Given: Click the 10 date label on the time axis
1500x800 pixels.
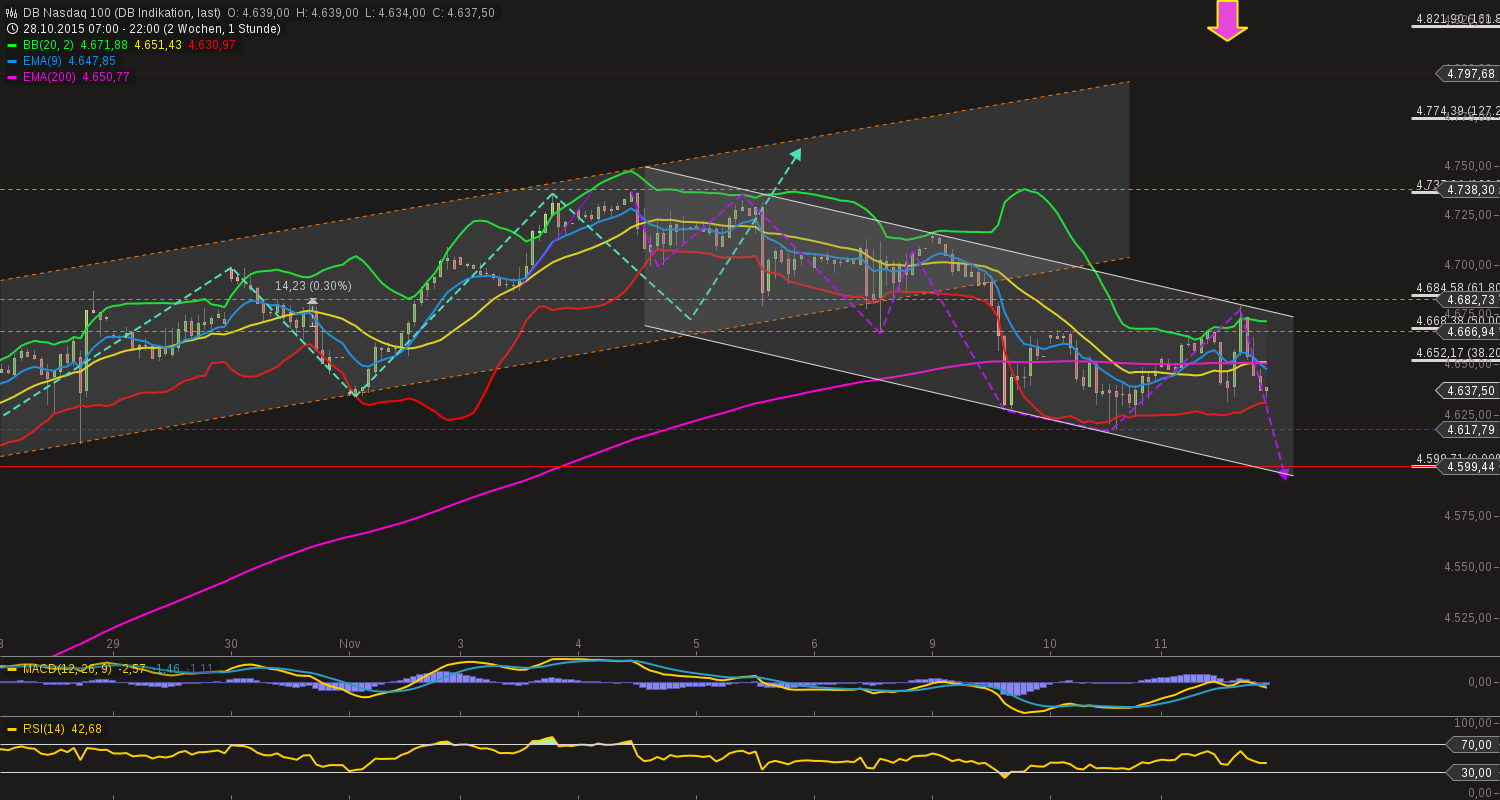Looking at the screenshot, I should (1050, 644).
